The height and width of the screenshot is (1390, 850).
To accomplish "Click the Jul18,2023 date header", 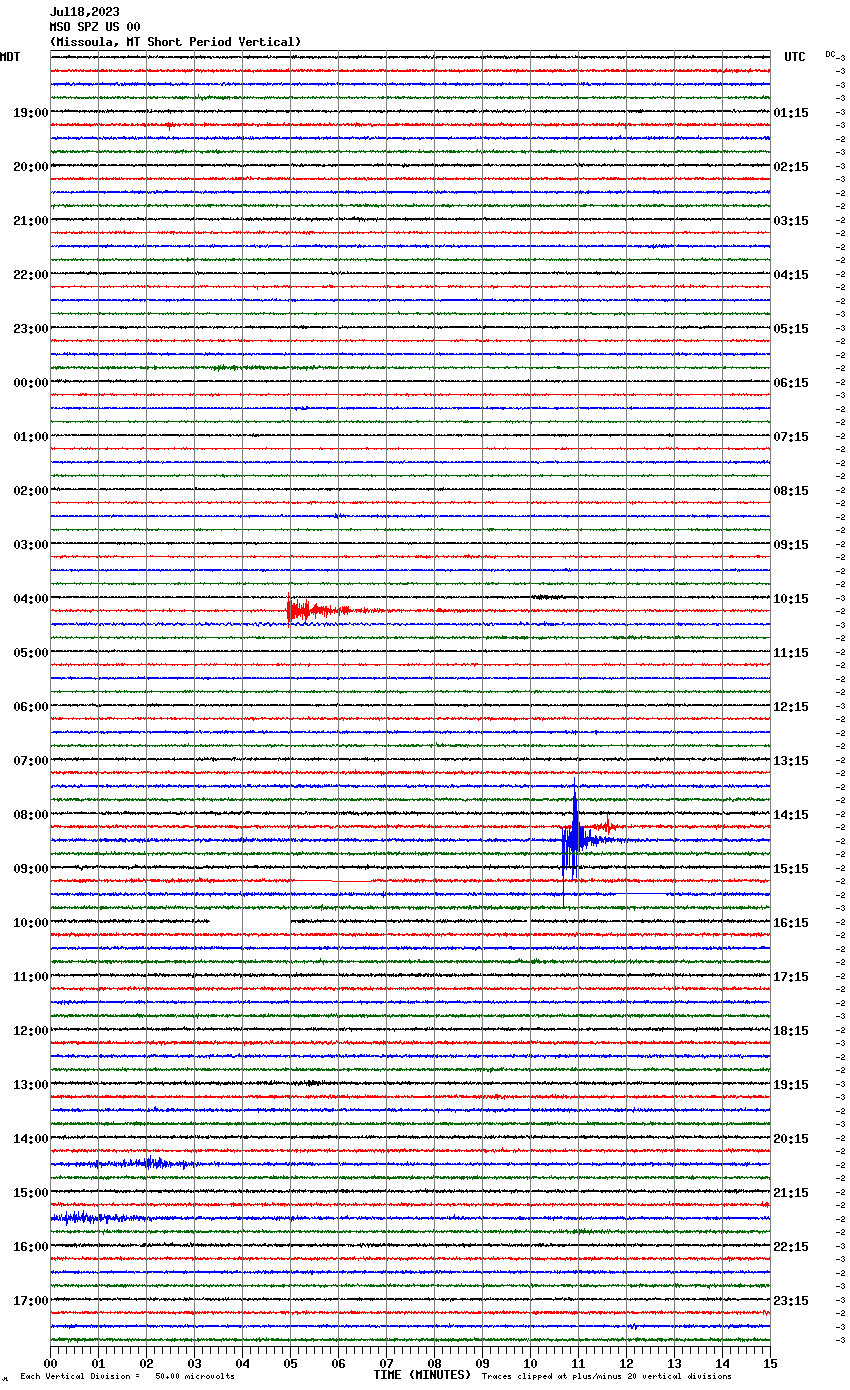I will pyautogui.click(x=84, y=12).
